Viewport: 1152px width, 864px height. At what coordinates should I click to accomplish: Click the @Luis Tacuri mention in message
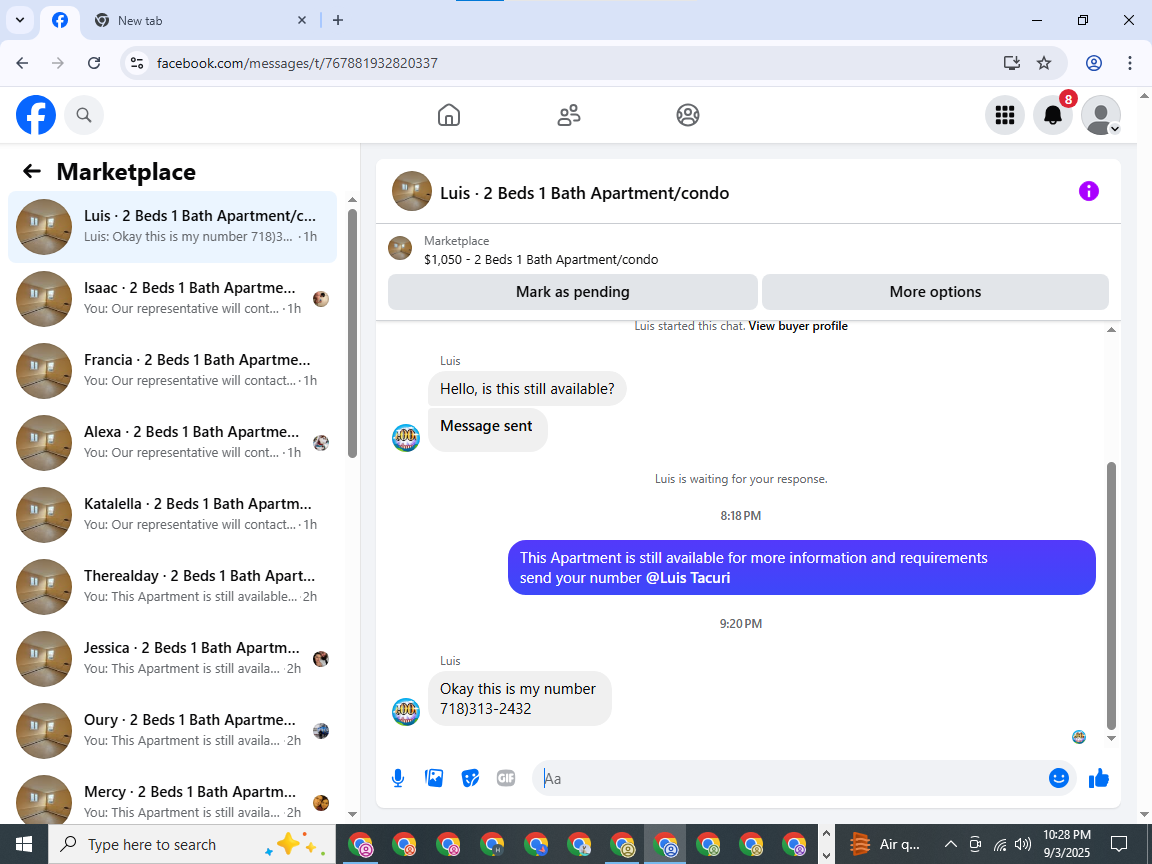688,577
